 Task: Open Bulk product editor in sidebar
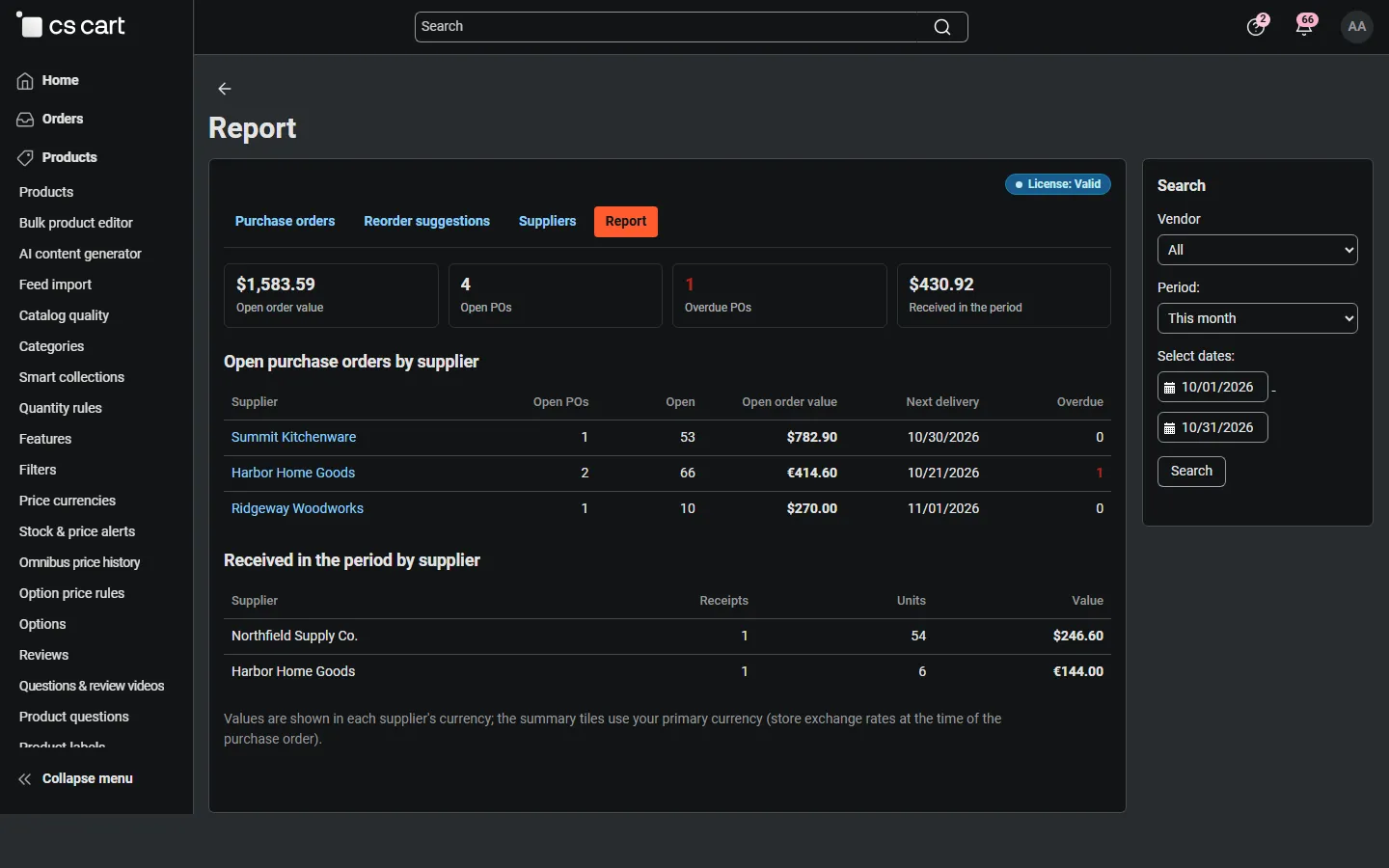point(76,224)
